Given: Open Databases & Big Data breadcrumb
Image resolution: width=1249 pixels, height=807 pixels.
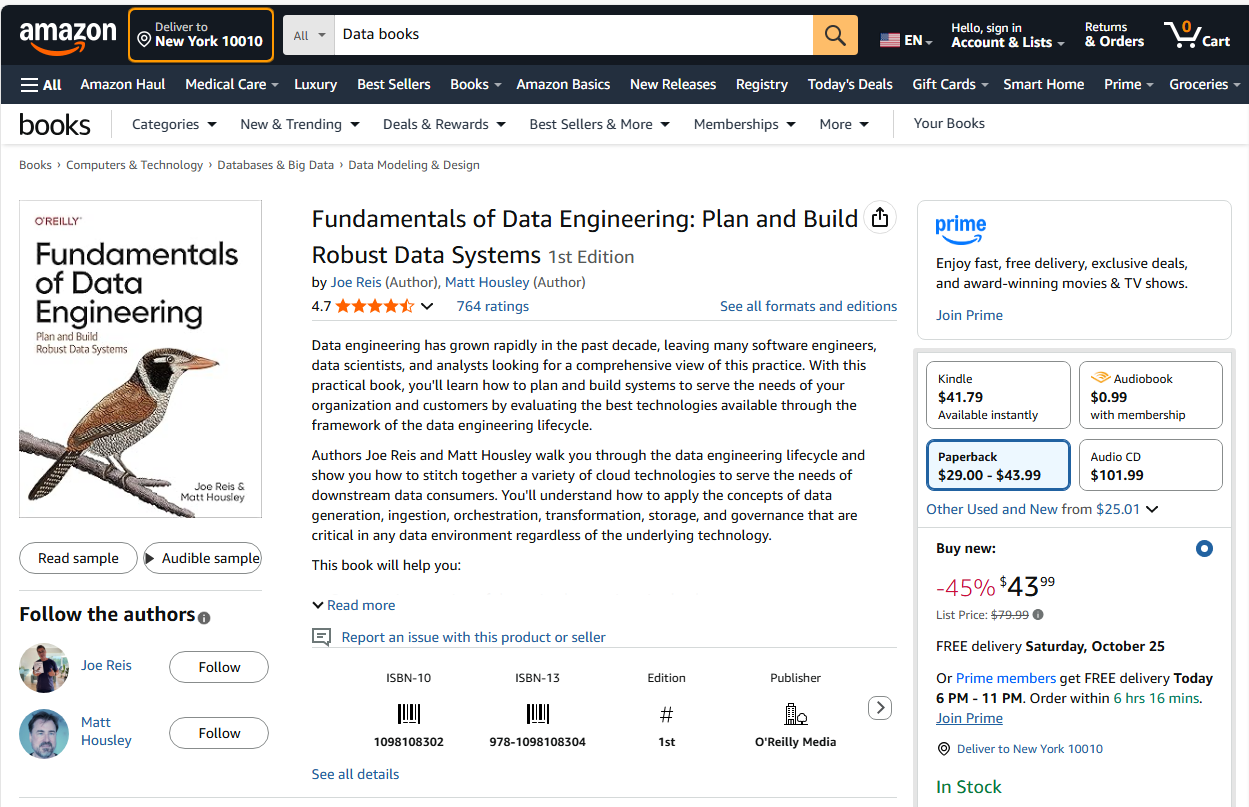Looking at the screenshot, I should point(276,165).
